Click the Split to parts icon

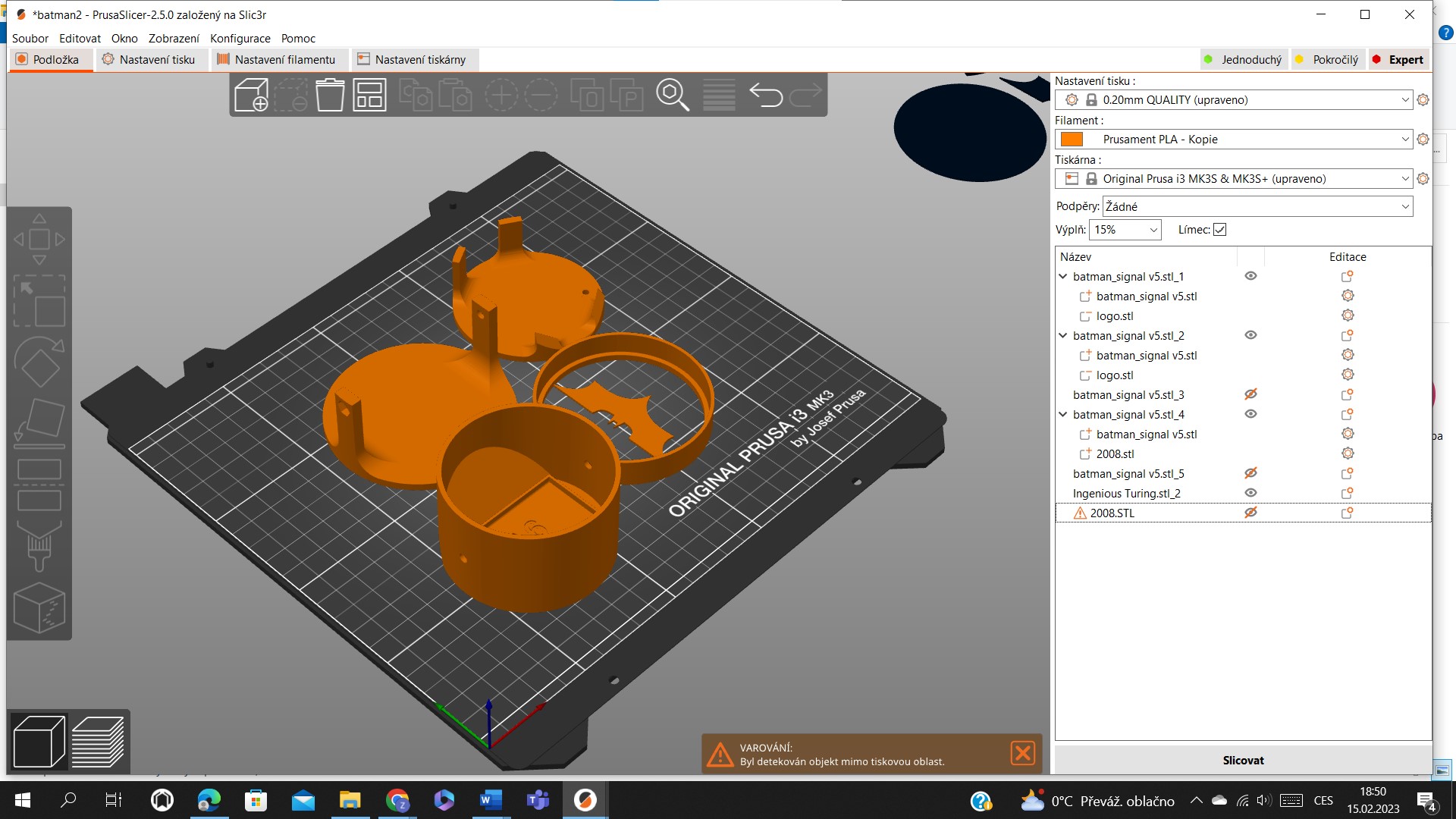click(x=626, y=95)
